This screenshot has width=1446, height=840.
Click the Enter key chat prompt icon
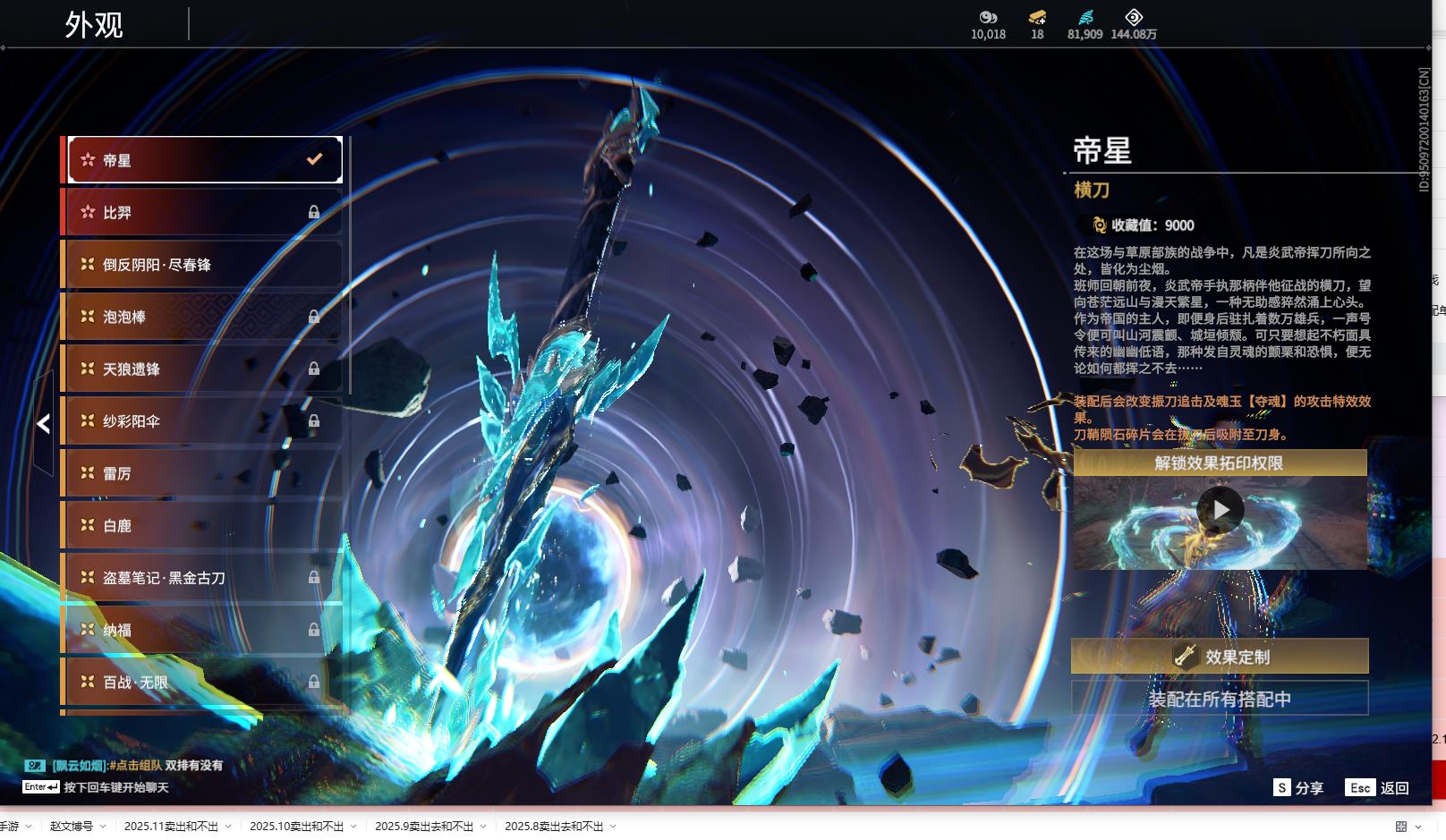pyautogui.click(x=41, y=787)
